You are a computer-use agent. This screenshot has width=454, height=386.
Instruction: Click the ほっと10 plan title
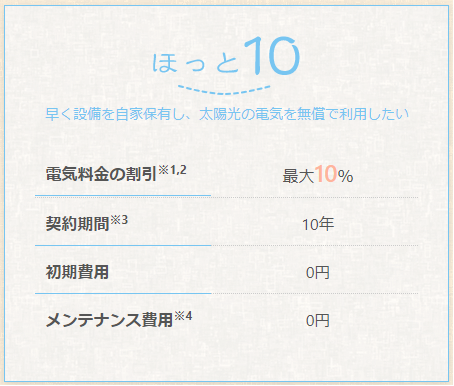[x=226, y=55]
